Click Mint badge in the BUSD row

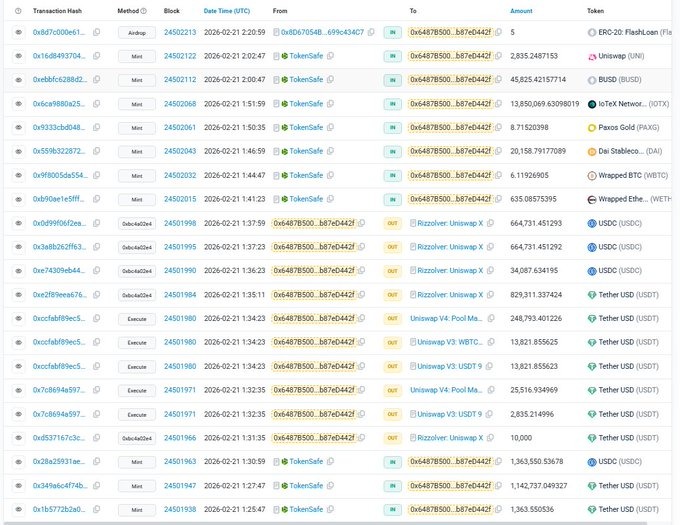pos(137,80)
